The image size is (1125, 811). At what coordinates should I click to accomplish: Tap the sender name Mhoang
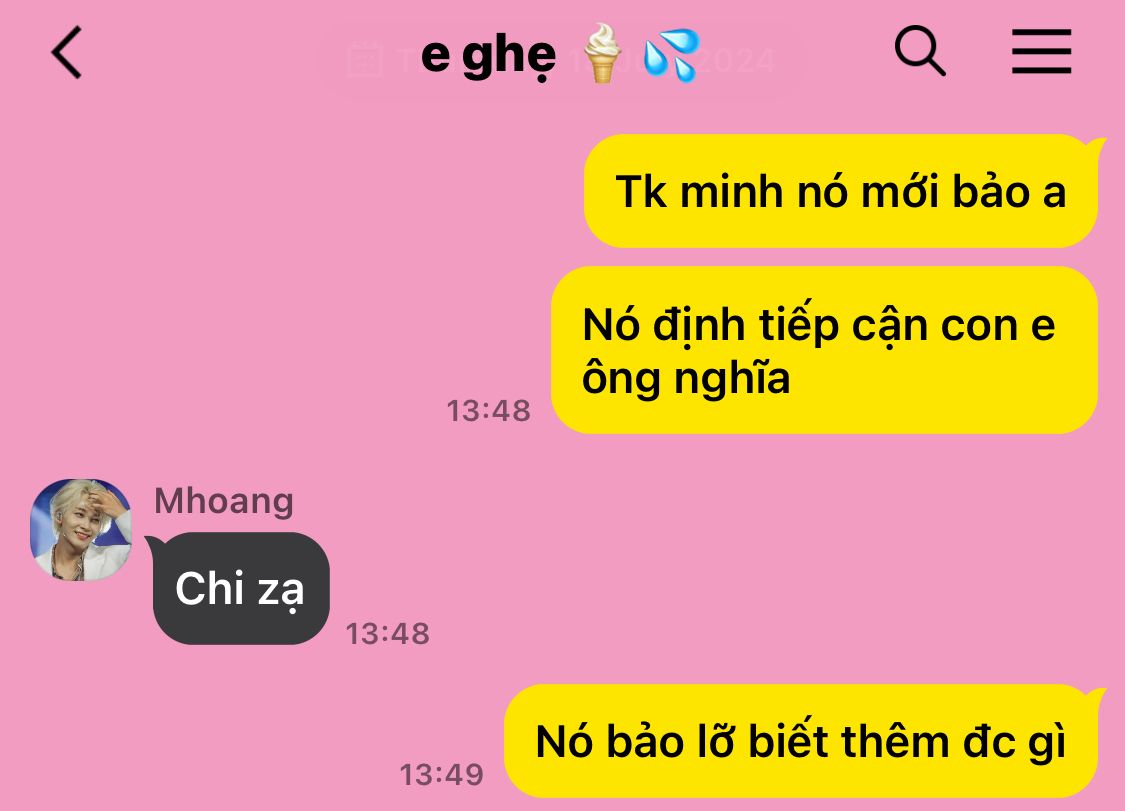tap(224, 500)
